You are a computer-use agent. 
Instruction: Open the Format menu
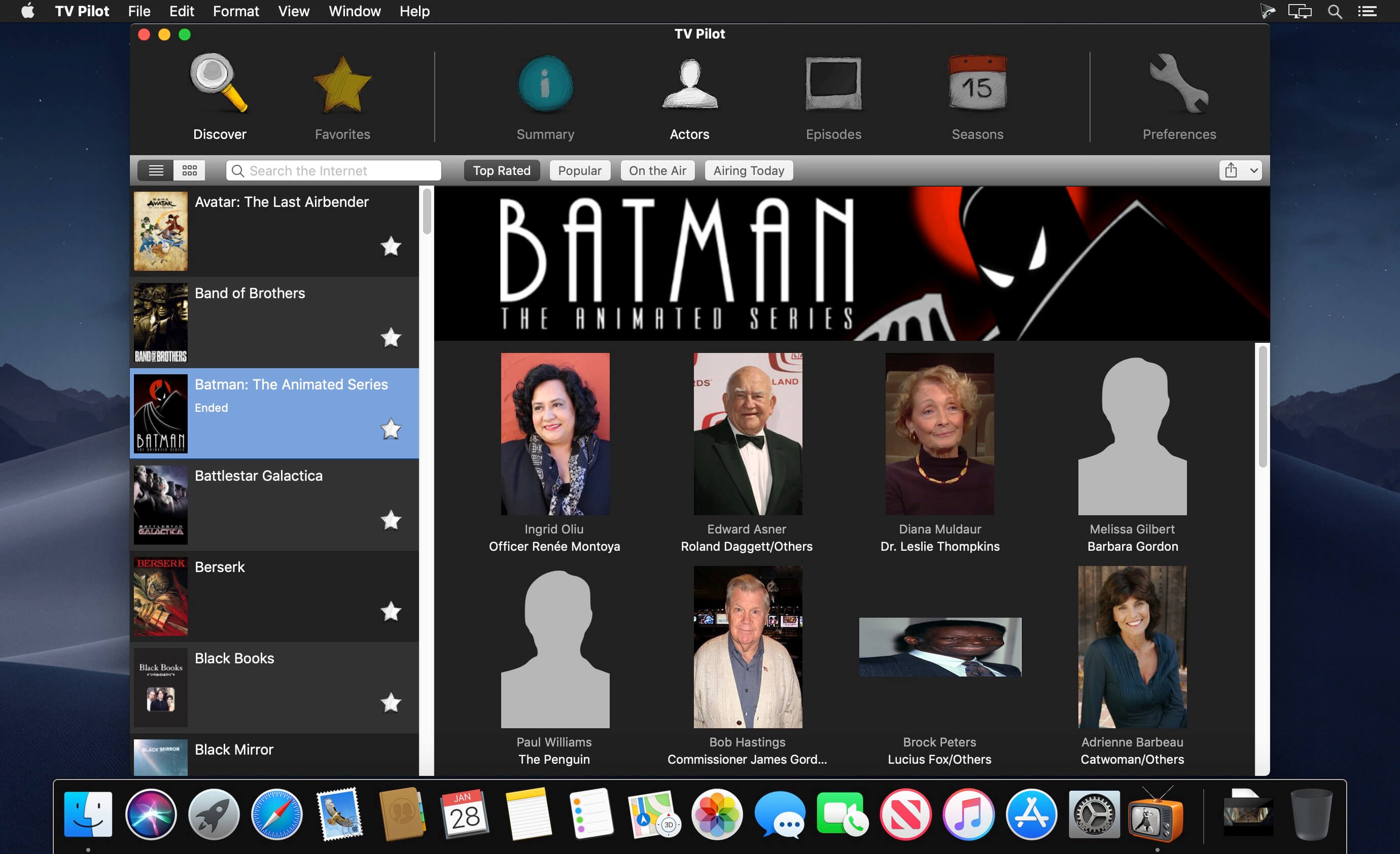(x=236, y=11)
